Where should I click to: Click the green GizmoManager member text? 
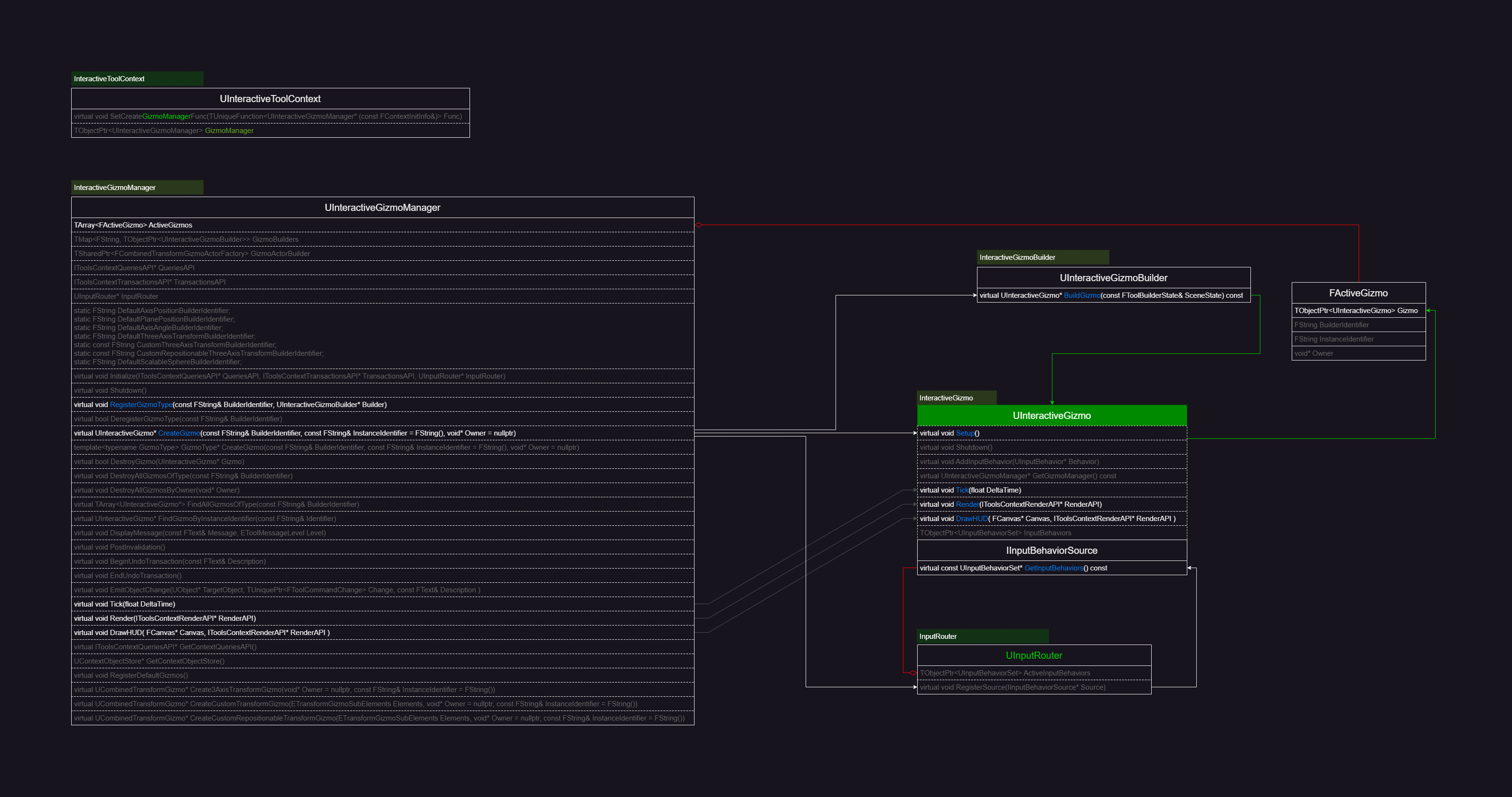[x=229, y=131]
